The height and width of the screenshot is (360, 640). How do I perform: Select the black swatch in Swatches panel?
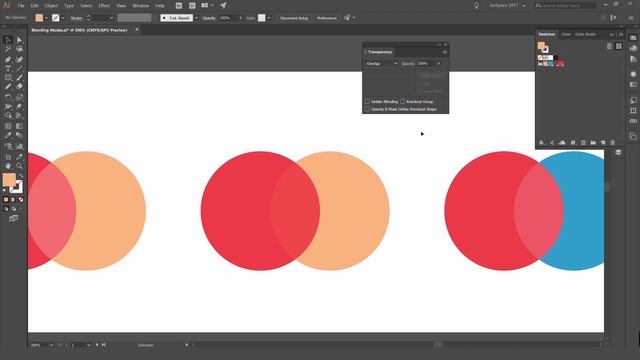click(556, 58)
